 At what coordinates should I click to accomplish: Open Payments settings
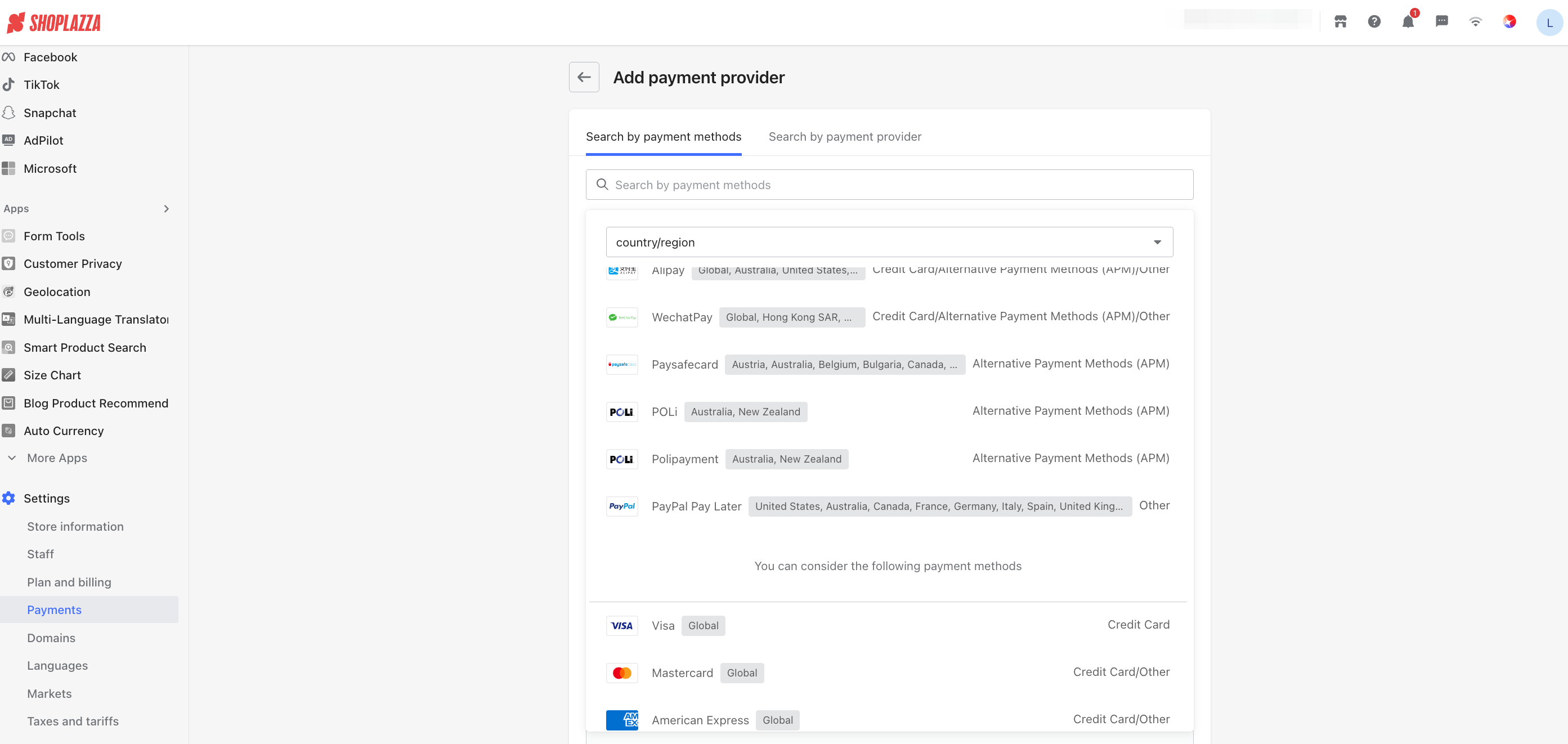point(89,609)
